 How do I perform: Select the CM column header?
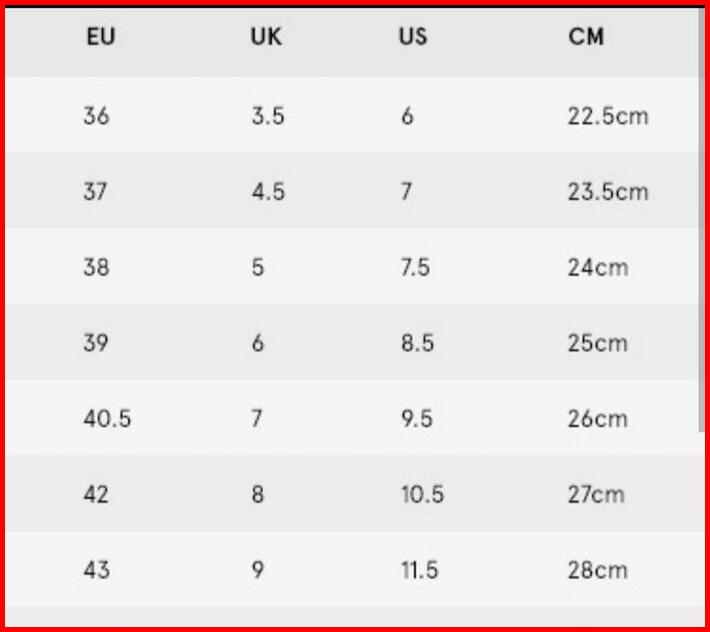[x=586, y=37]
